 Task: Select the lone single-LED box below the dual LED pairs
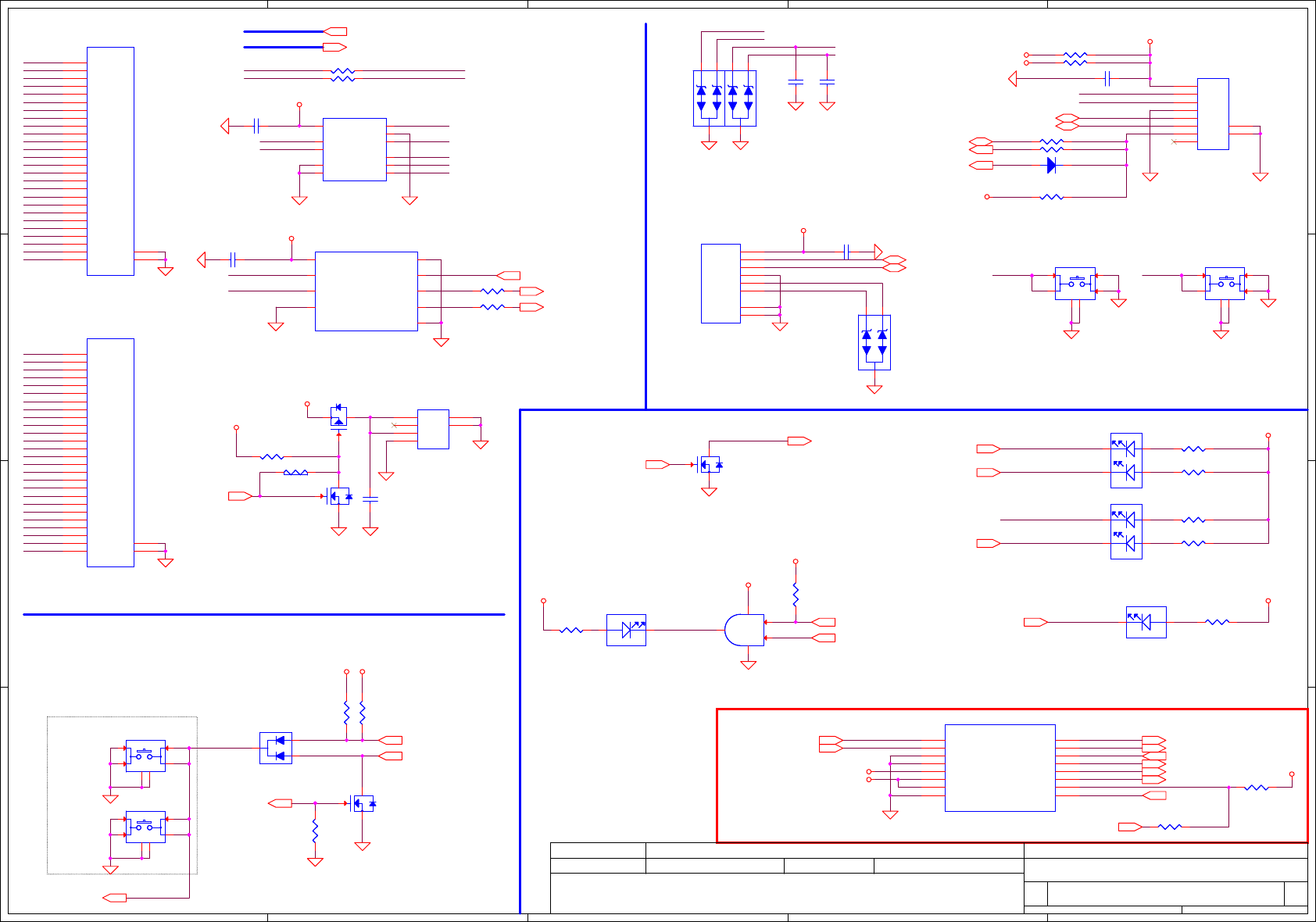pos(1146,622)
